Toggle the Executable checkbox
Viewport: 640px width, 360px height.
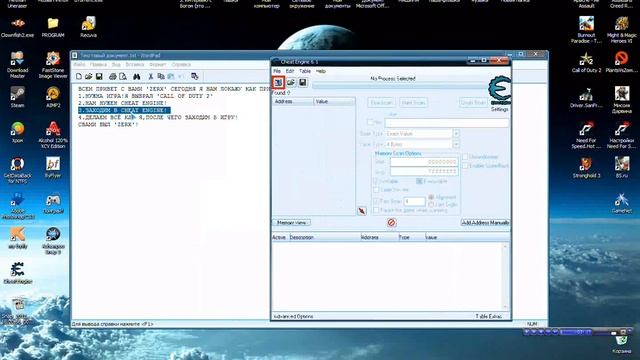(x=419, y=181)
